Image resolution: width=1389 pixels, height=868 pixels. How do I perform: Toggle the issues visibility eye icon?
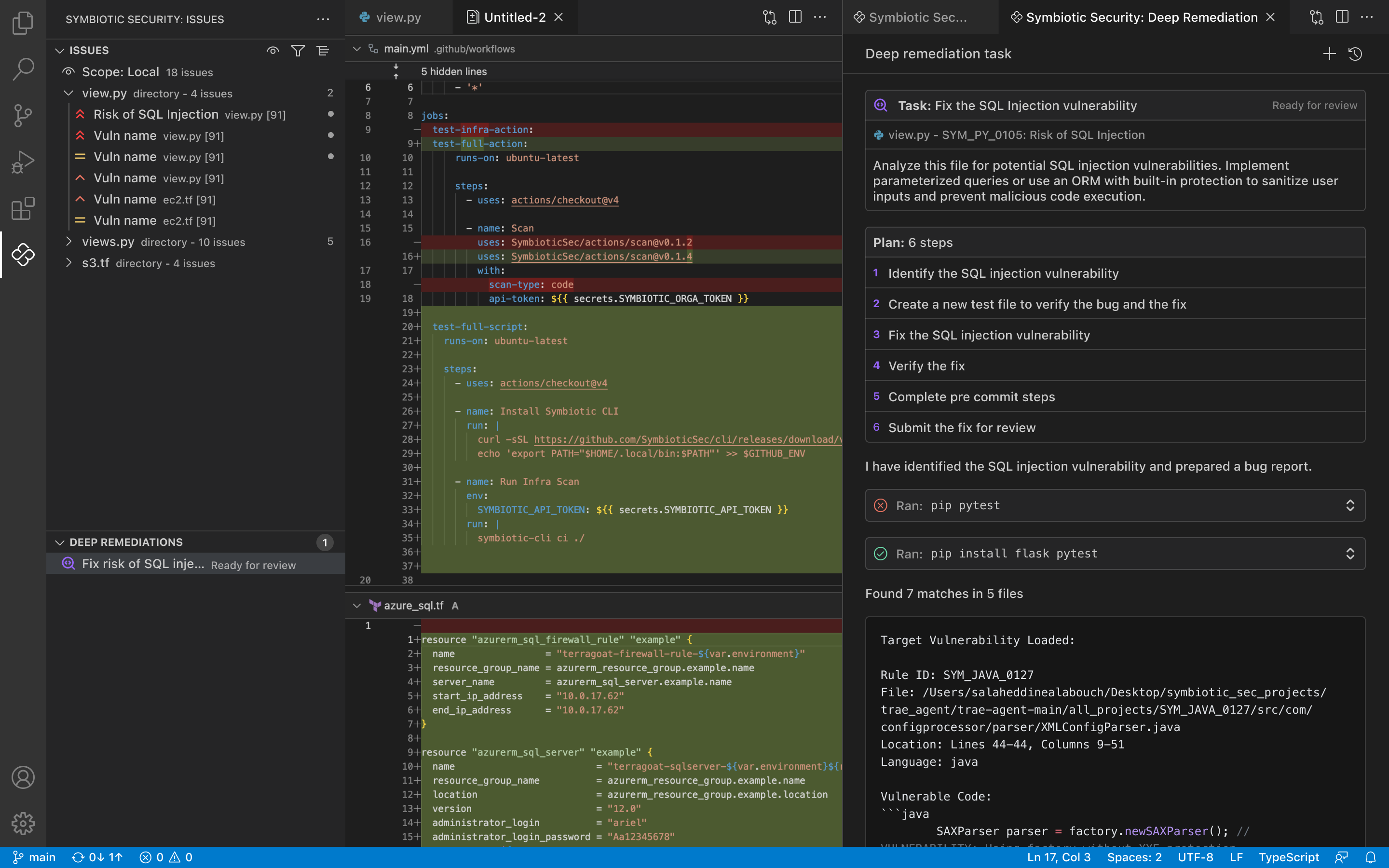pos(272,51)
